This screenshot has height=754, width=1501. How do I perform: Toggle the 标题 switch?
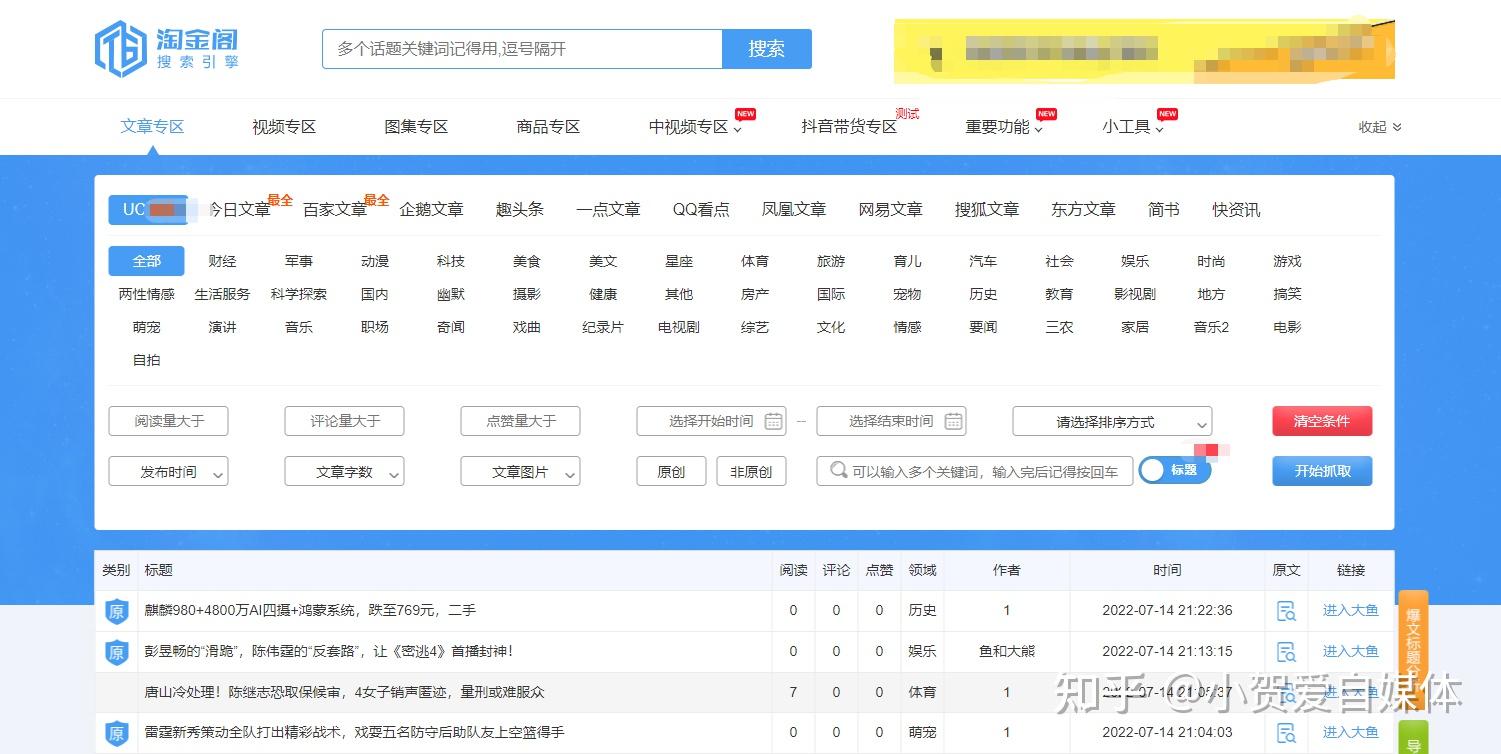click(x=1175, y=470)
